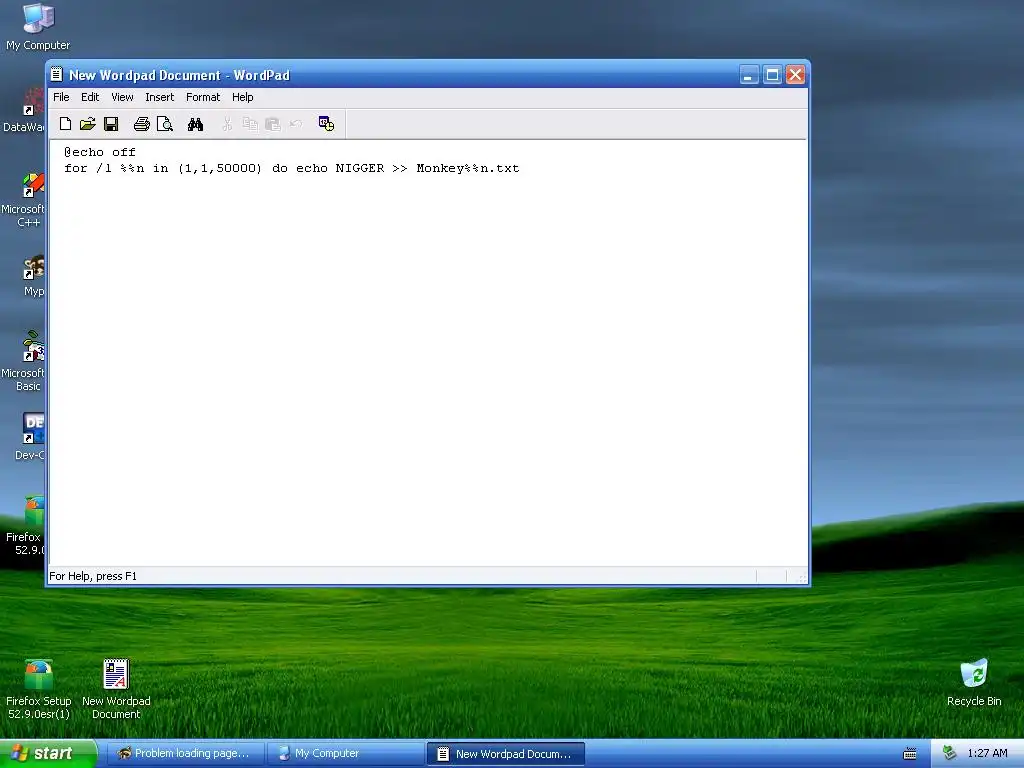Click the Copy icon in the toolbar
This screenshot has width=1024, height=768.
250,124
